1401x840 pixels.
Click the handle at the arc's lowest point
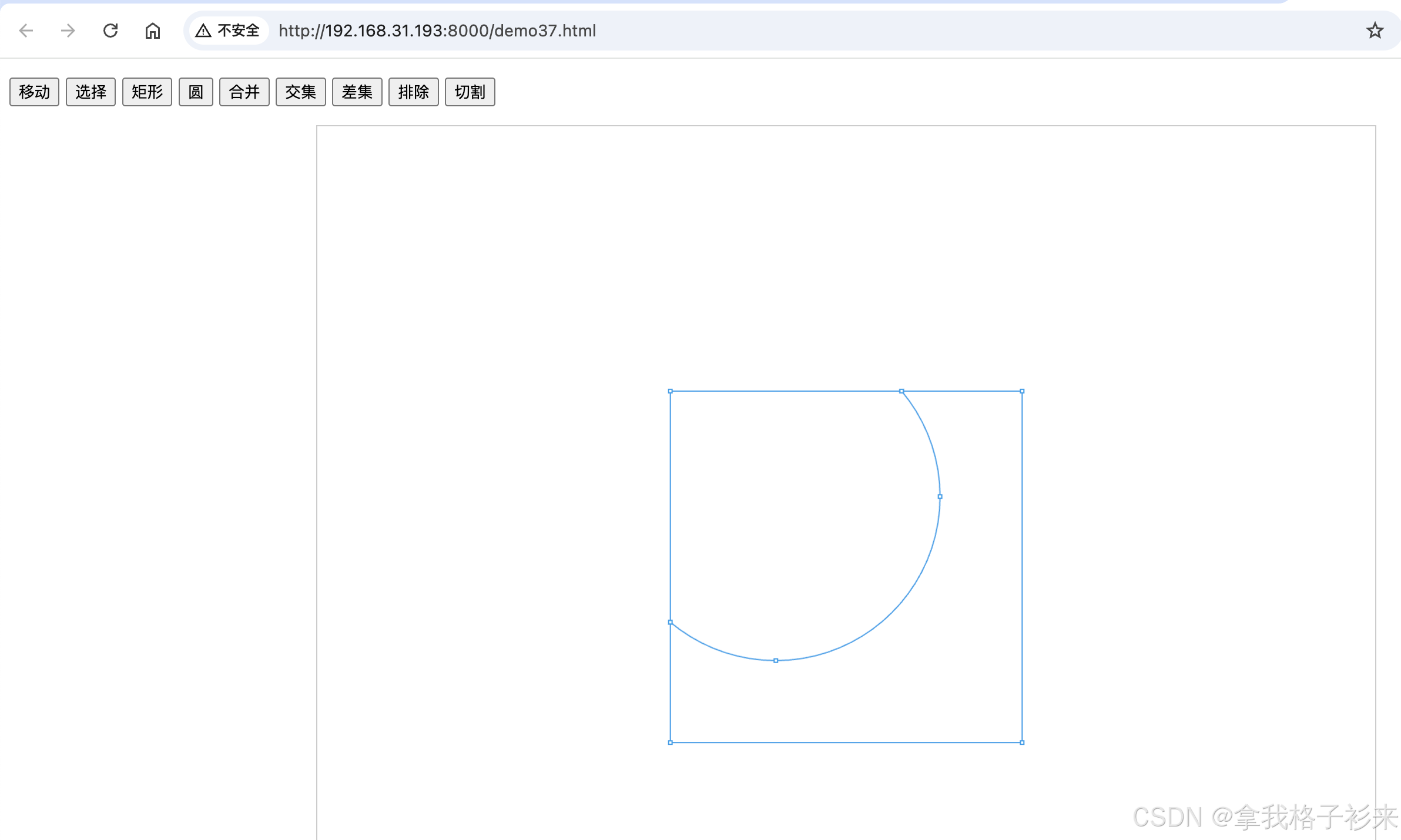point(776,661)
